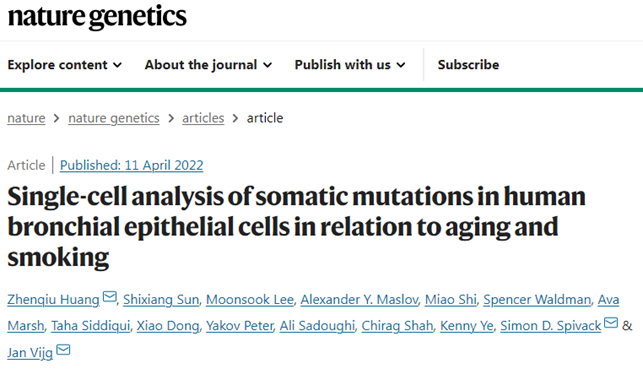643x369 pixels.
Task: Open the About the journal menu
Action: (208, 65)
